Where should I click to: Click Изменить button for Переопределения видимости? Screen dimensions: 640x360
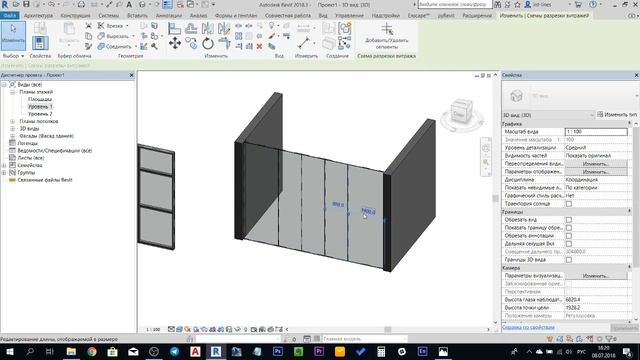coord(596,164)
